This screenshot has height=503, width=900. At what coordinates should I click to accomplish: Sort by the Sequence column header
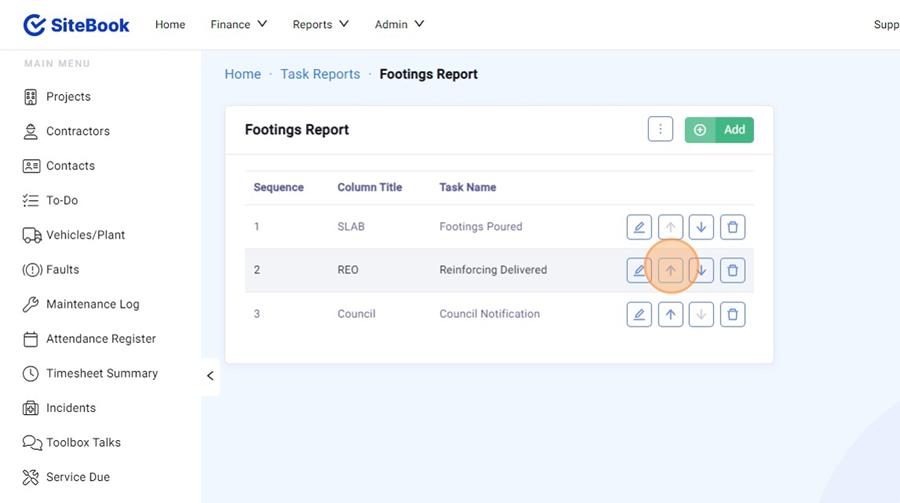pyautogui.click(x=278, y=187)
